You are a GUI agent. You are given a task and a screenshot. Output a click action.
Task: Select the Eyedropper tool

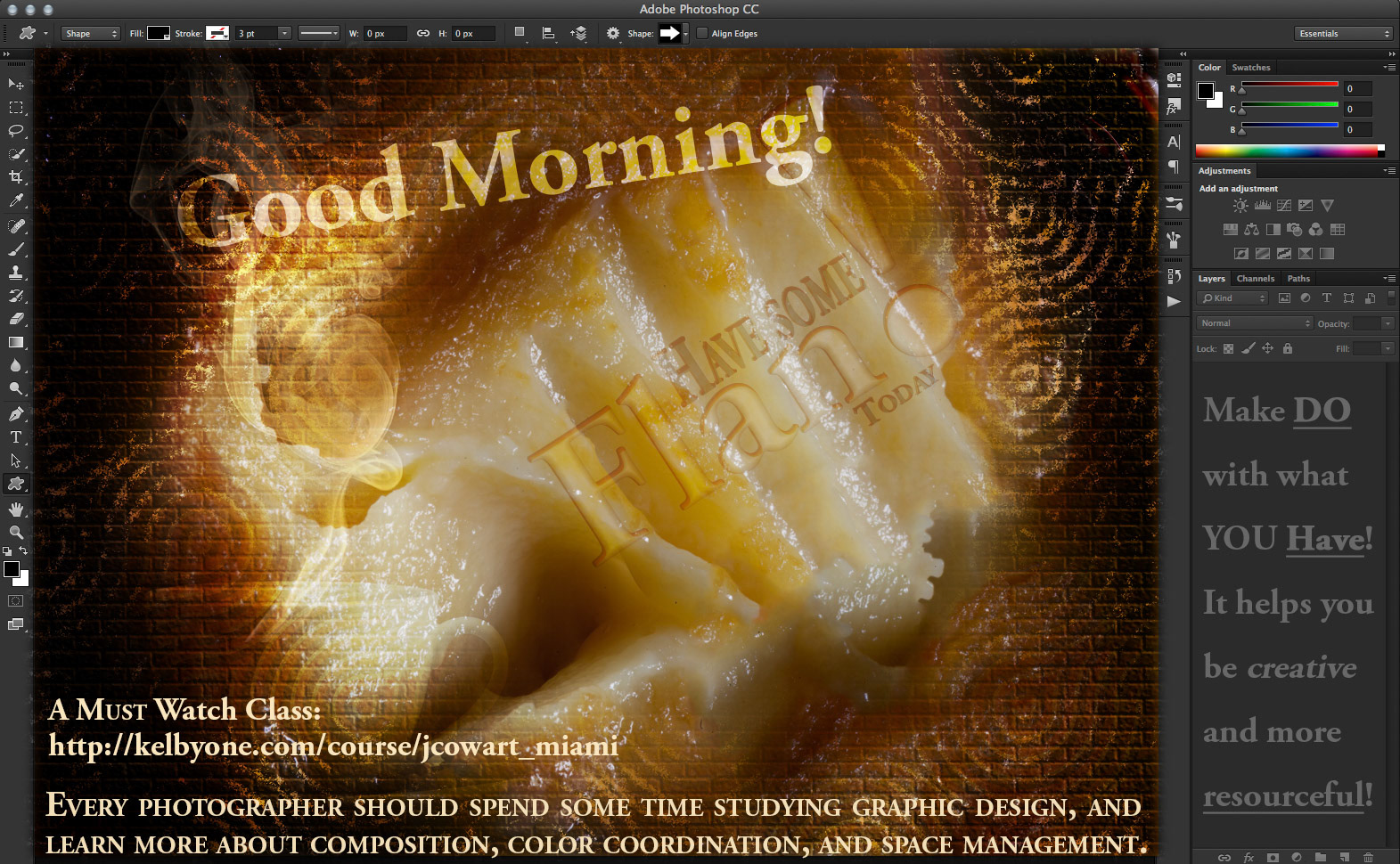[16, 201]
